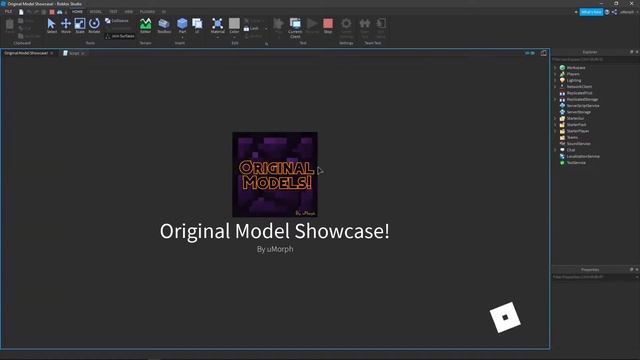640x360 pixels.
Task: Open the UI insert tool
Action: [x=197, y=25]
